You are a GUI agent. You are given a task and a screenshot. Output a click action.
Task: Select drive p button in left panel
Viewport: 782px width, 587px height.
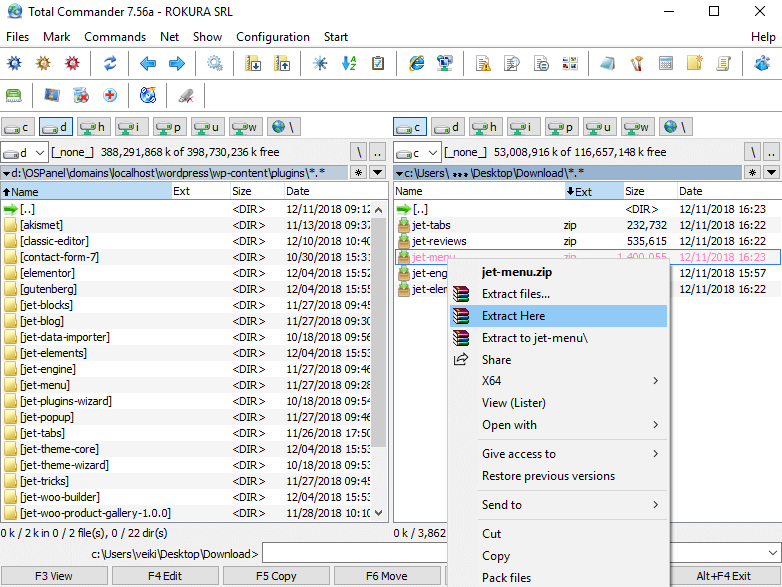170,127
